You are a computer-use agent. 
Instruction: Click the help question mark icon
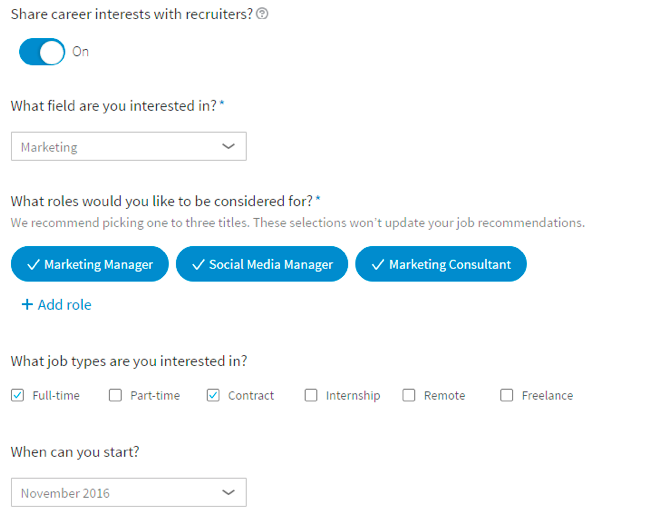pyautogui.click(x=262, y=14)
